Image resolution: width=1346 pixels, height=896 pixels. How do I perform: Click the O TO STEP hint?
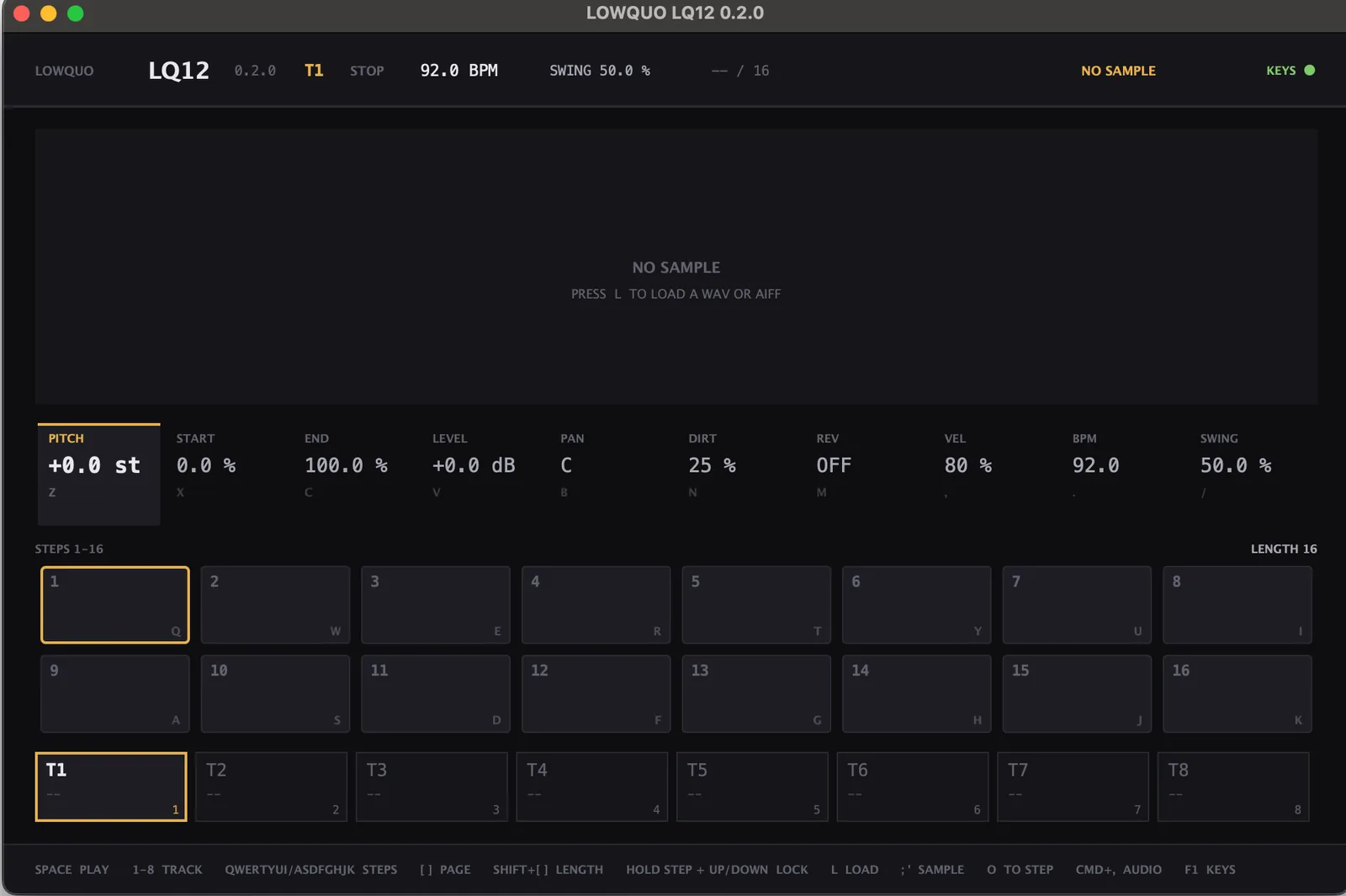[x=1020, y=869]
